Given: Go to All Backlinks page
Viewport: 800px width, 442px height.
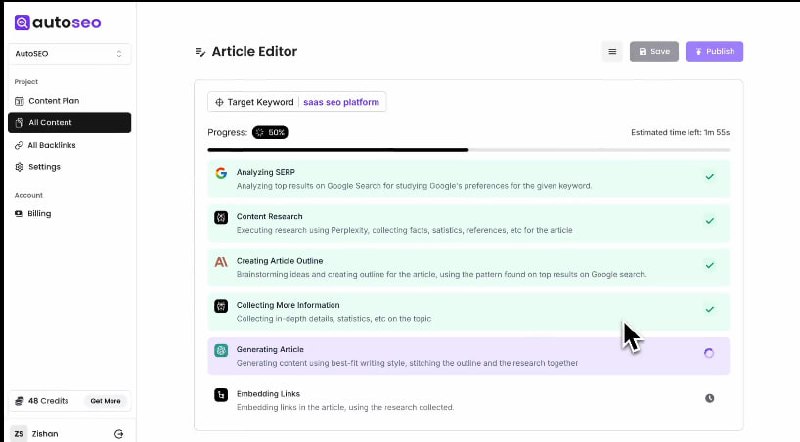Looking at the screenshot, I should (69, 145).
